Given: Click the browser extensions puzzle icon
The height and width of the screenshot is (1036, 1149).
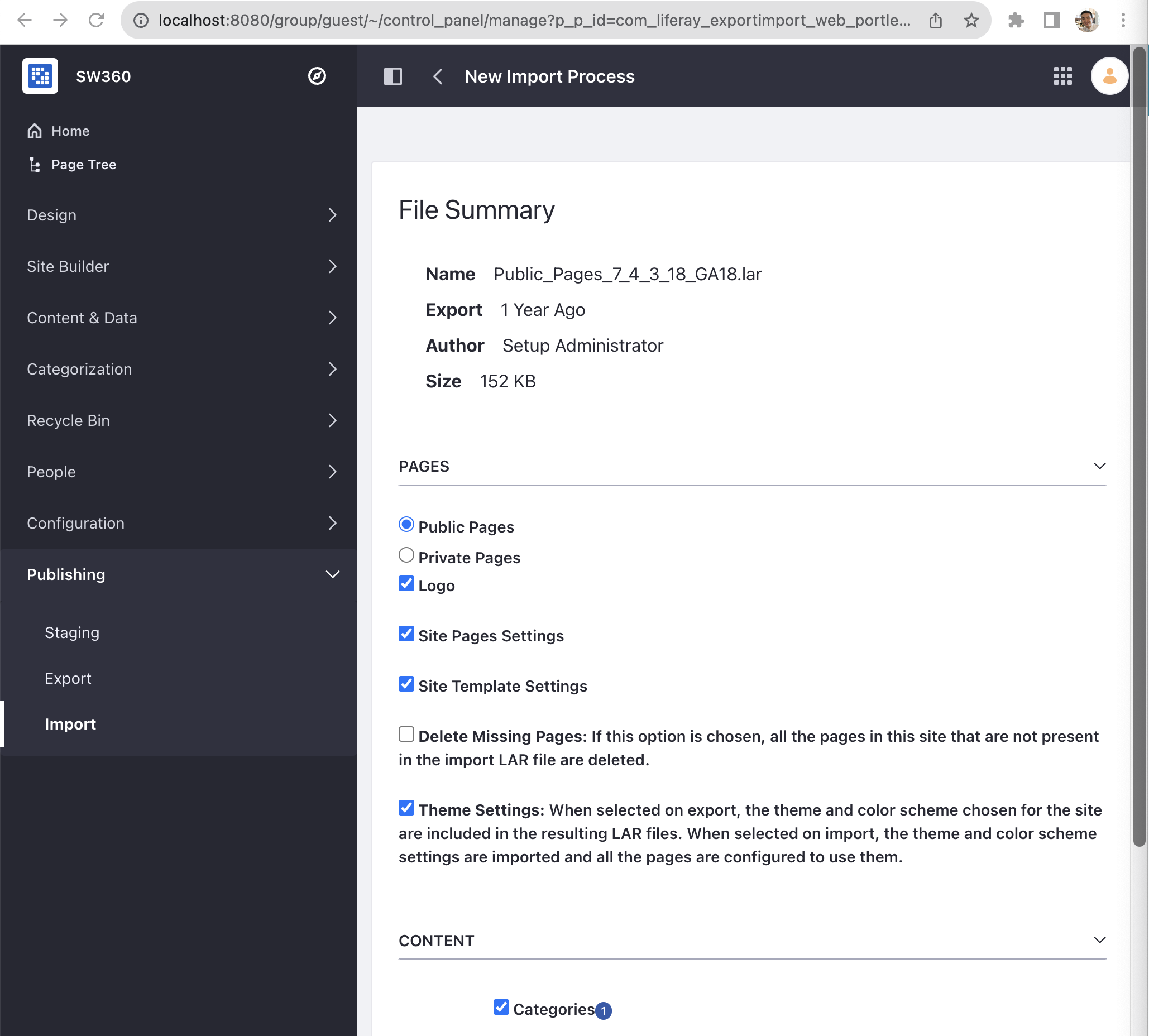Looking at the screenshot, I should pos(1015,21).
